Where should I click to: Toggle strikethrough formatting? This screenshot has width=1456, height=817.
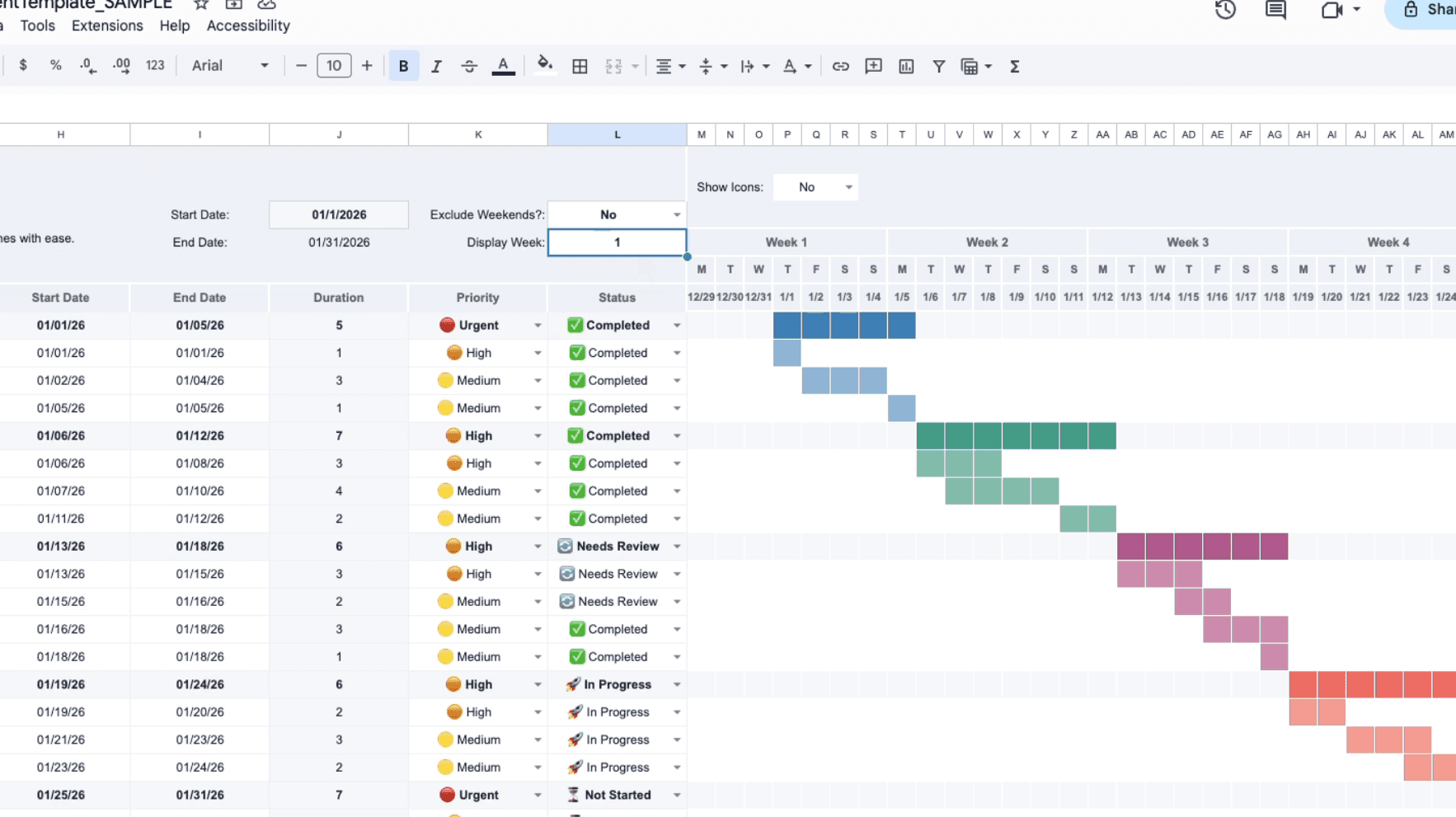pos(468,66)
